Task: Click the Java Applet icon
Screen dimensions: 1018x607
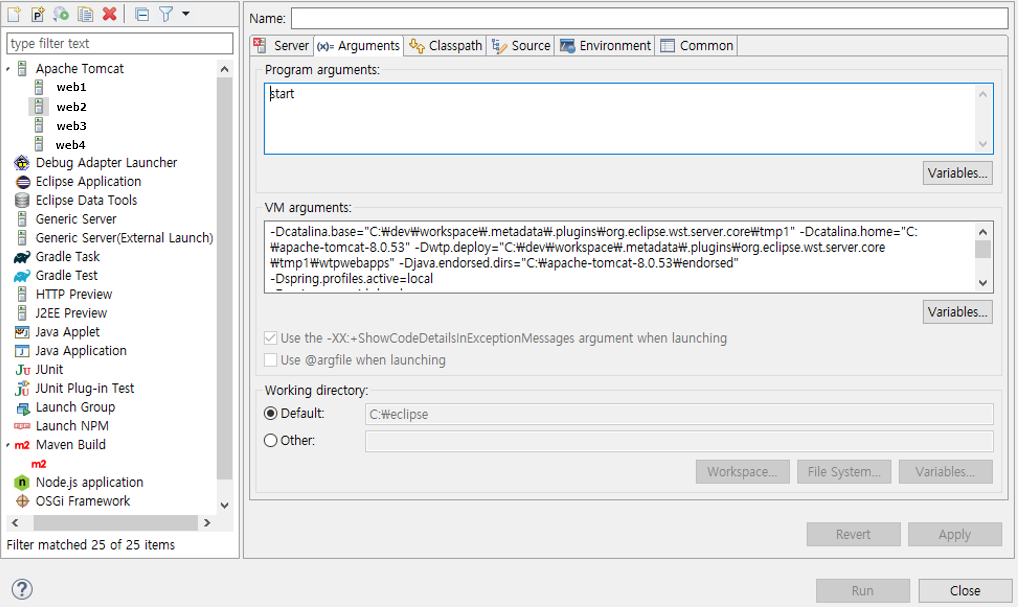Action: pos(22,332)
